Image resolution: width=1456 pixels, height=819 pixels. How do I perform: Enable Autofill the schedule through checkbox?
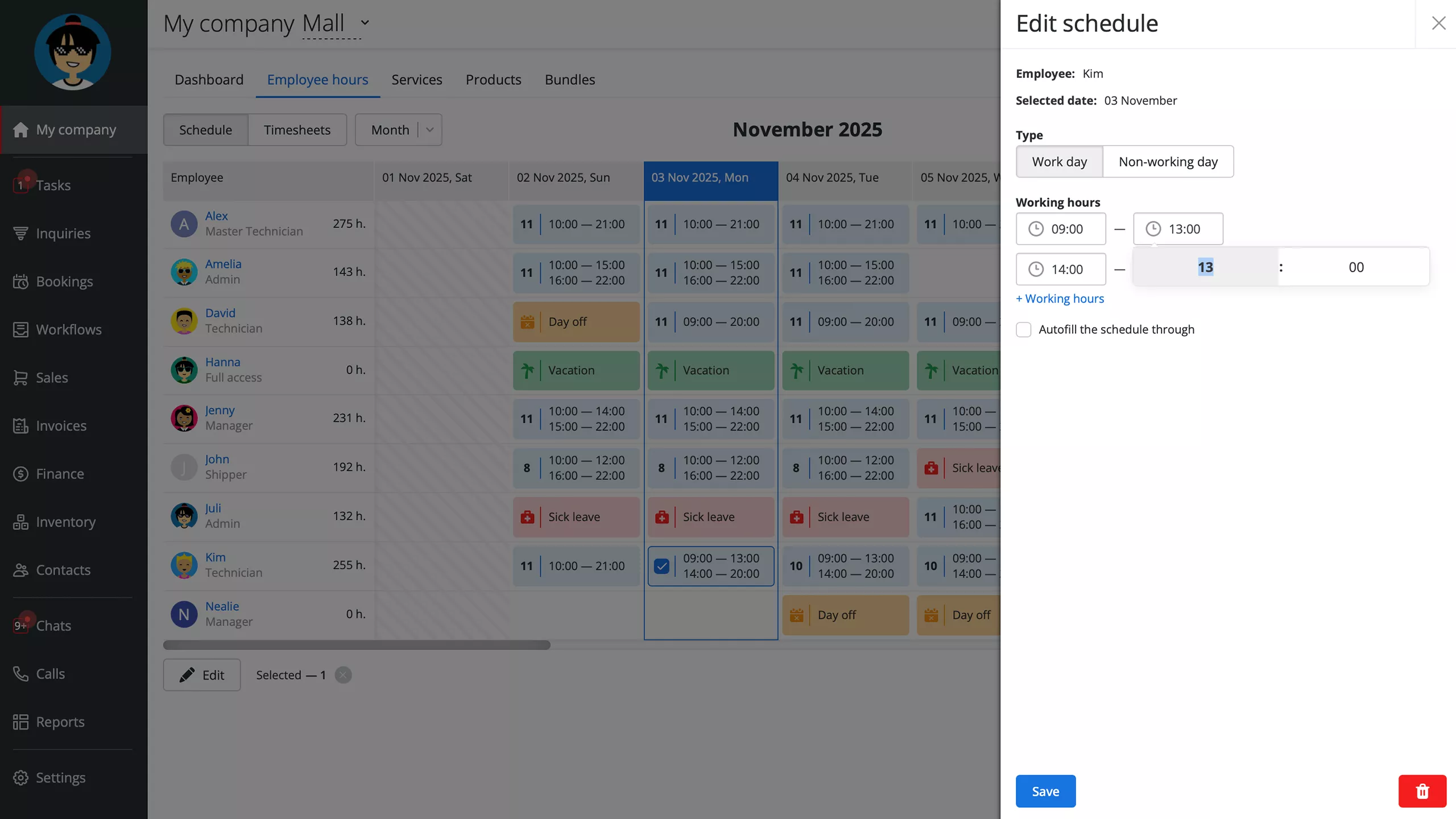[1023, 330]
